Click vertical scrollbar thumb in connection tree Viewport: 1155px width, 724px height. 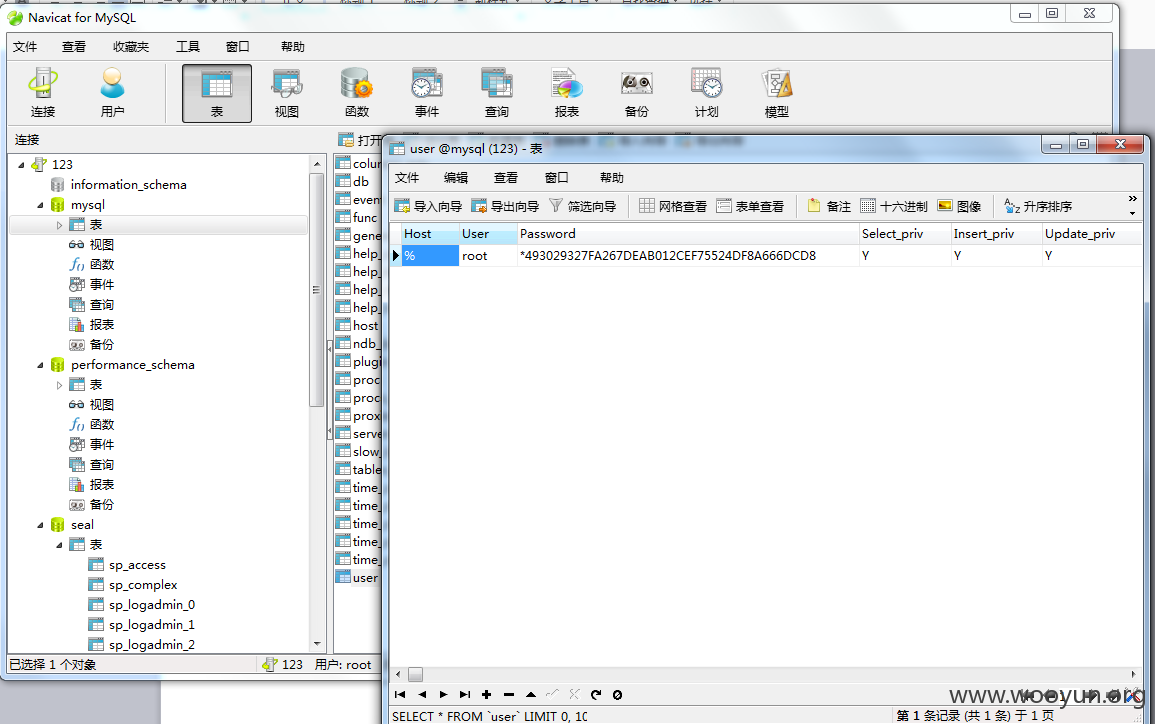click(317, 290)
